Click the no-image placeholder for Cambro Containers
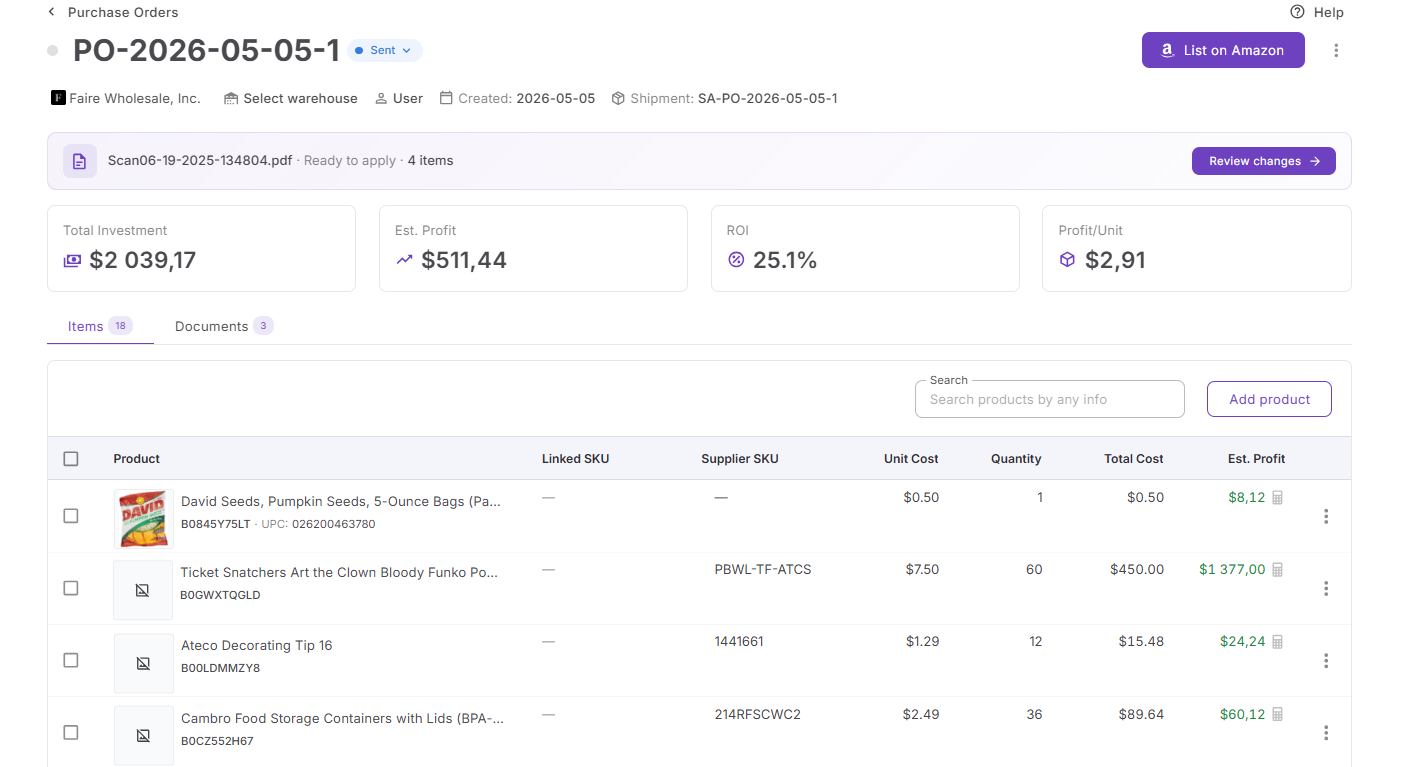 [143, 735]
